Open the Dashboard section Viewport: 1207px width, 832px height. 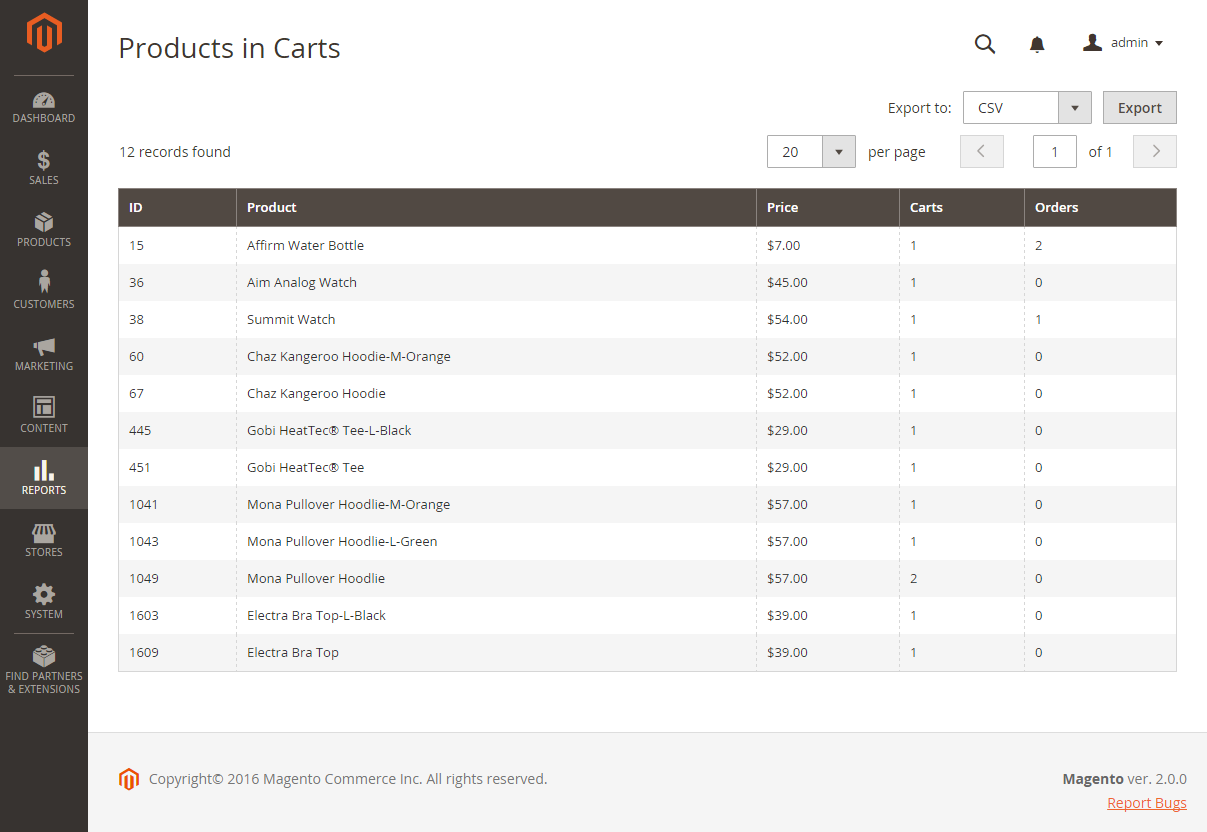[44, 107]
